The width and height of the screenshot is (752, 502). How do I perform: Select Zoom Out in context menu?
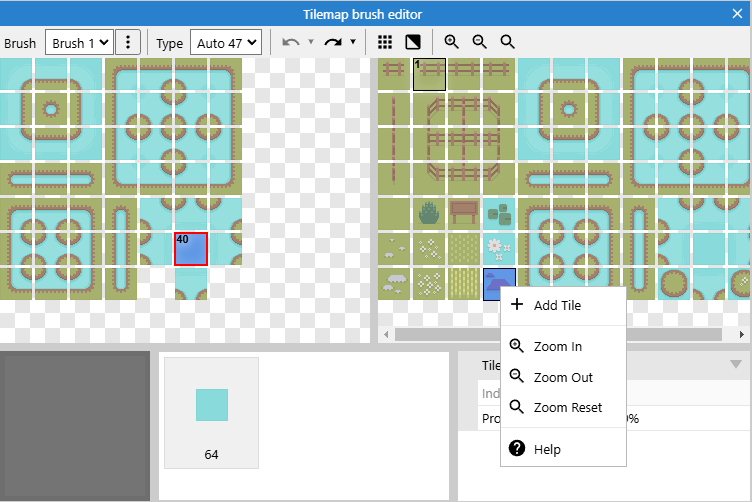[x=563, y=377]
